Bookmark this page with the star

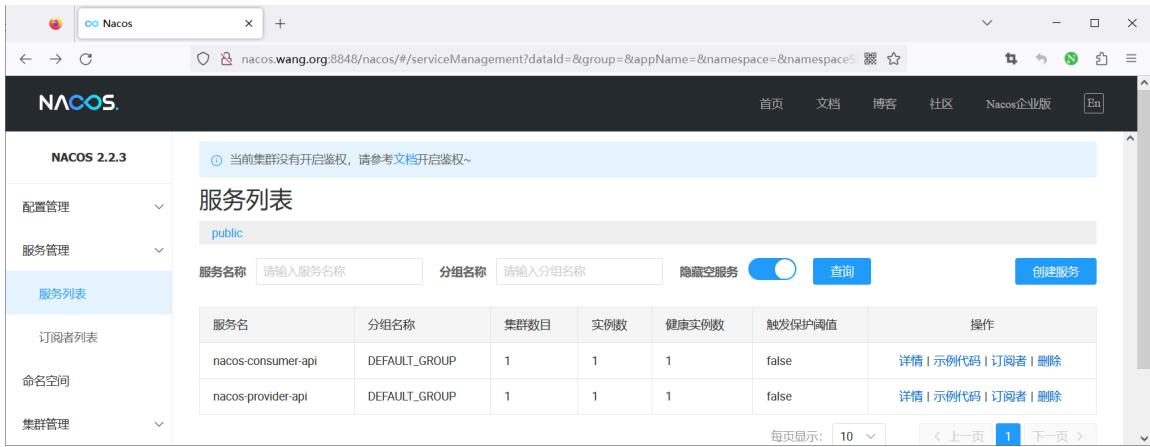(x=893, y=59)
